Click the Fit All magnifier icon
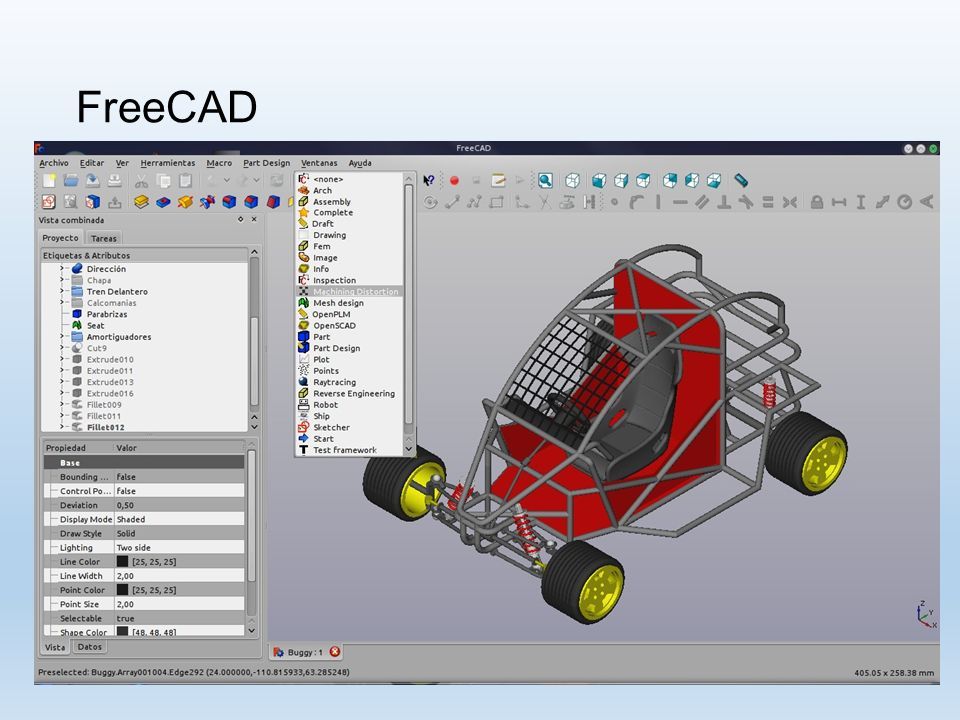 pyautogui.click(x=545, y=181)
